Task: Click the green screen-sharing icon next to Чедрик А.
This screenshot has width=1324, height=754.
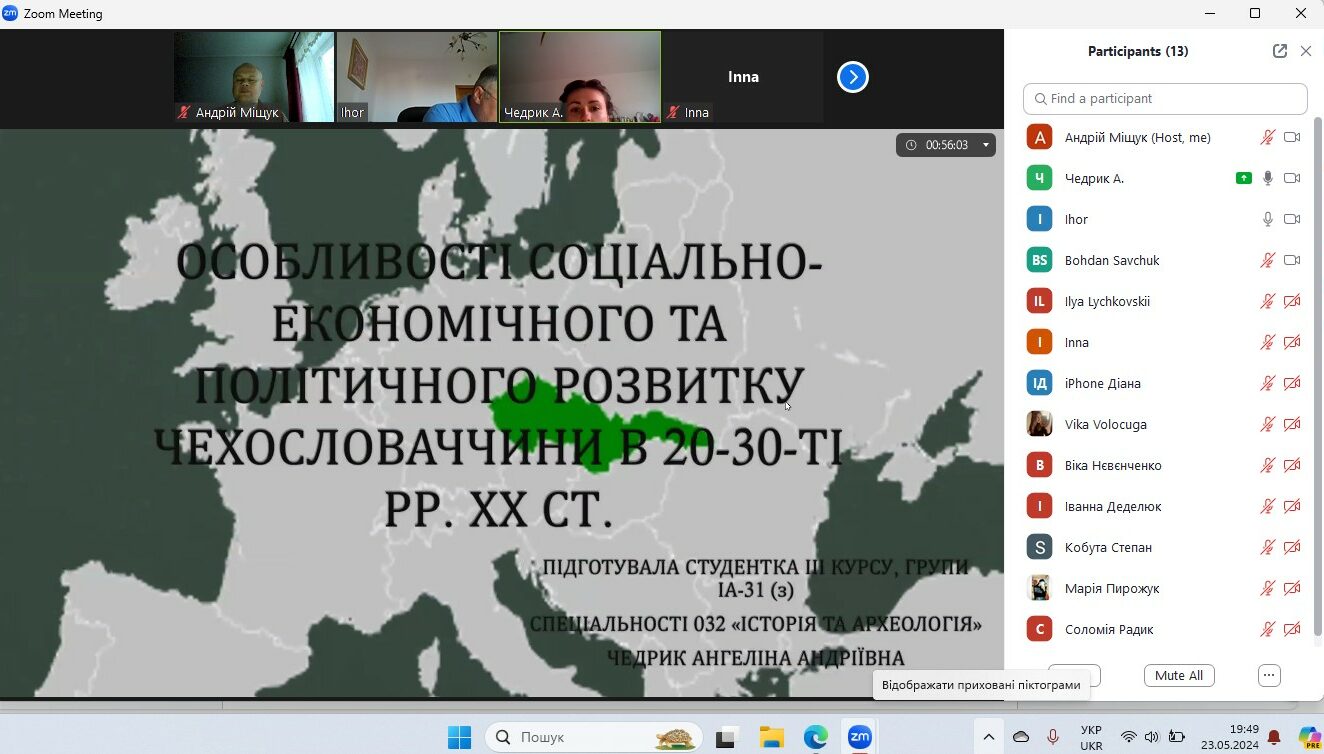Action: coord(1243,178)
